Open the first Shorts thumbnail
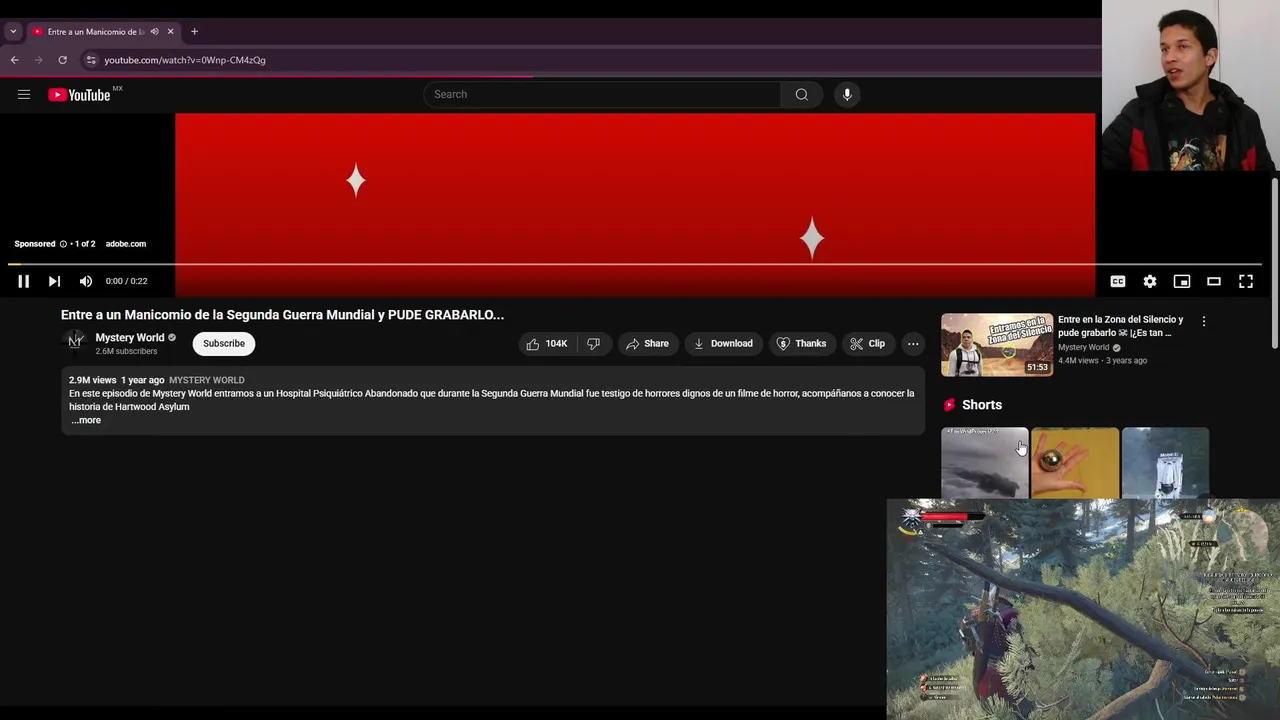The height and width of the screenshot is (720, 1280). pyautogui.click(x=984, y=463)
